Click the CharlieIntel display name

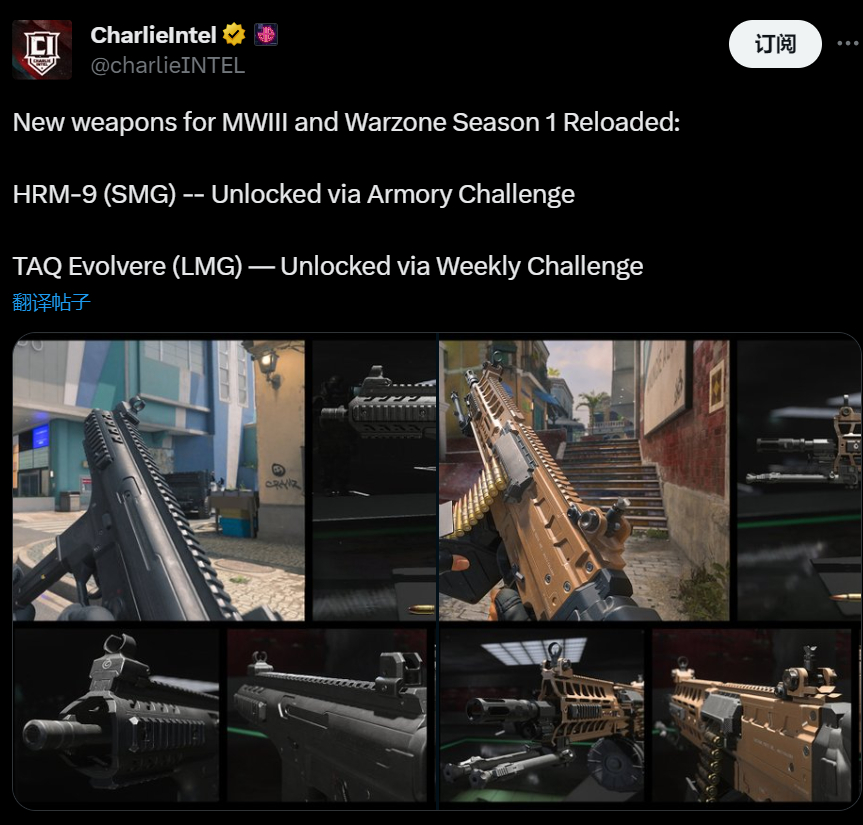(x=153, y=35)
